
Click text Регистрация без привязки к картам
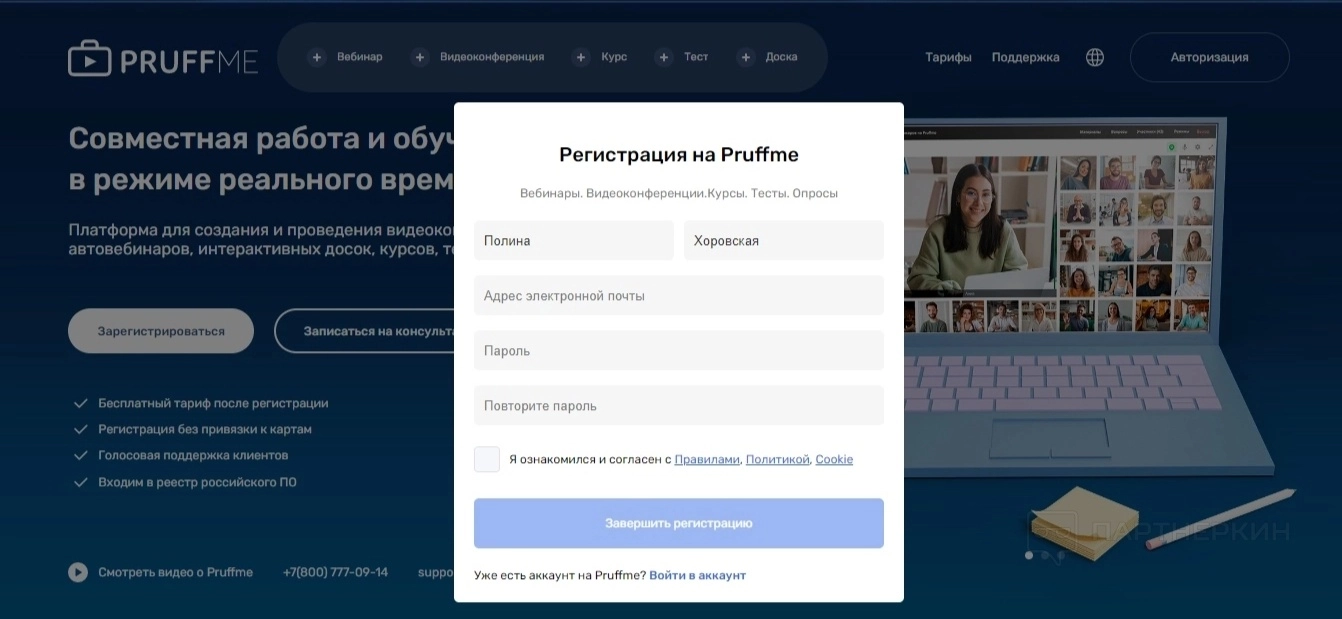pos(205,429)
